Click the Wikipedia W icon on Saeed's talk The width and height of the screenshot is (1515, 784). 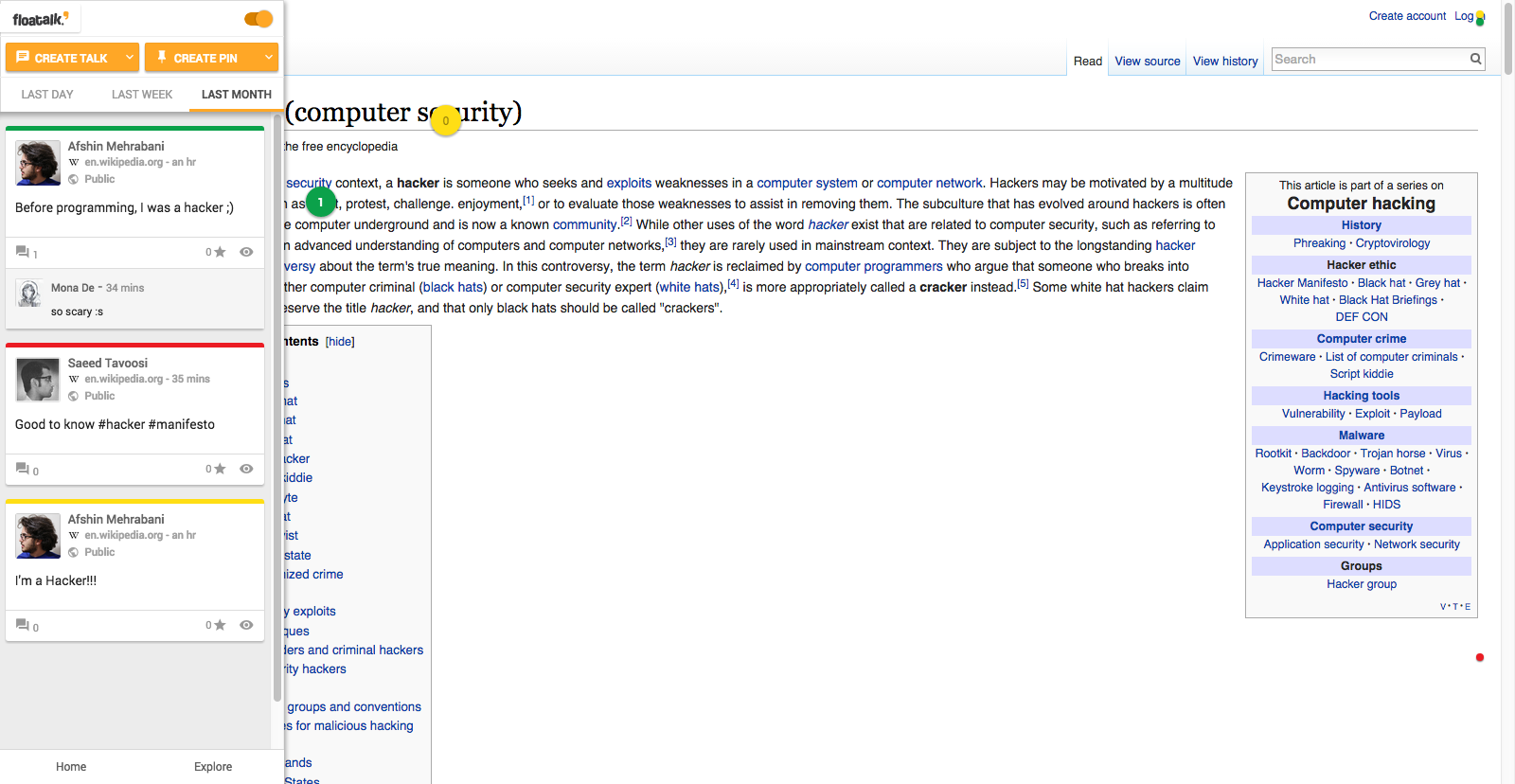tap(74, 379)
